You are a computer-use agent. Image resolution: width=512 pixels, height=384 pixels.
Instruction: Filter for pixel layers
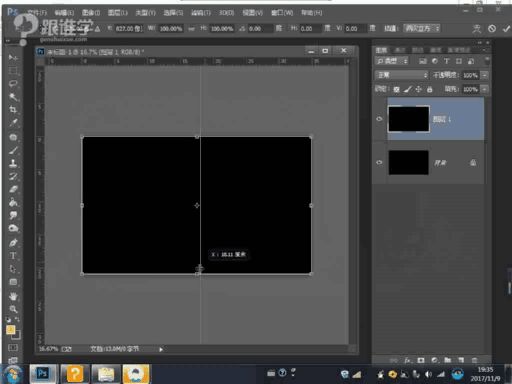(x=423, y=61)
